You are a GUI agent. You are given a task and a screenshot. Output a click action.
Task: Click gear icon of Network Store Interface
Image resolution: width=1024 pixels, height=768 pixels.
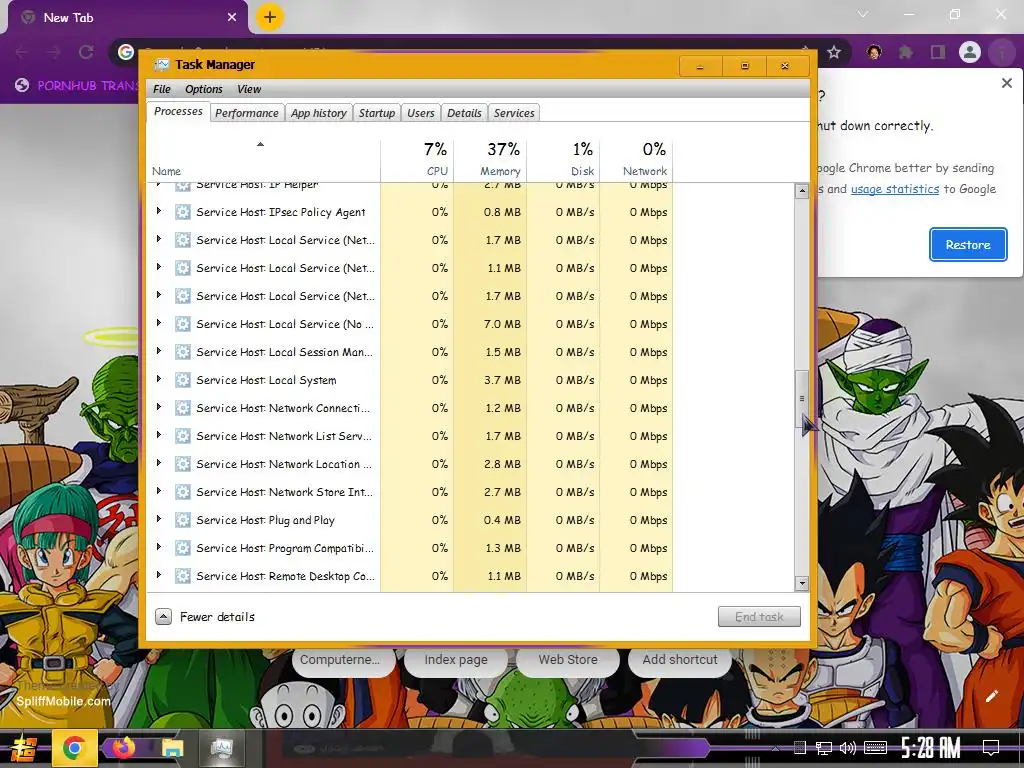183,492
